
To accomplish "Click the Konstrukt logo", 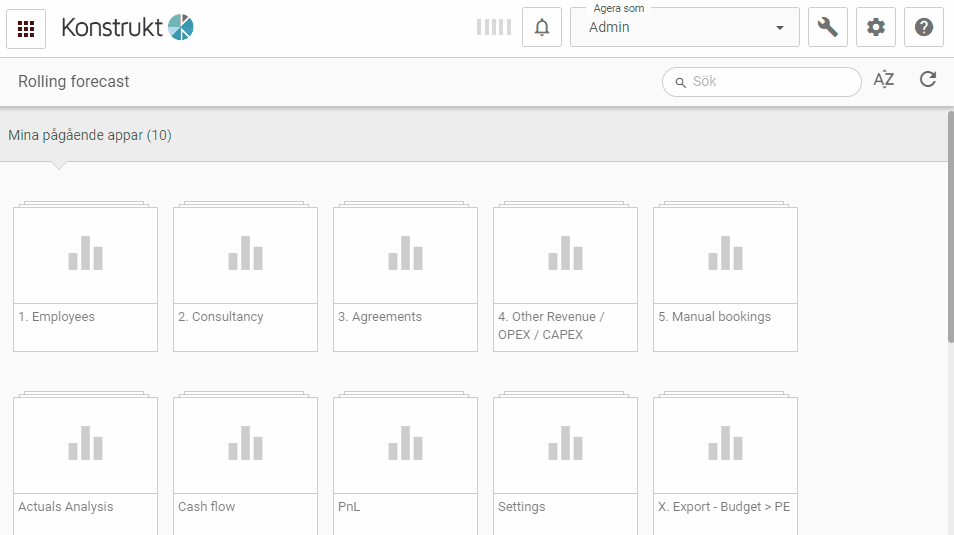I will pos(127,28).
